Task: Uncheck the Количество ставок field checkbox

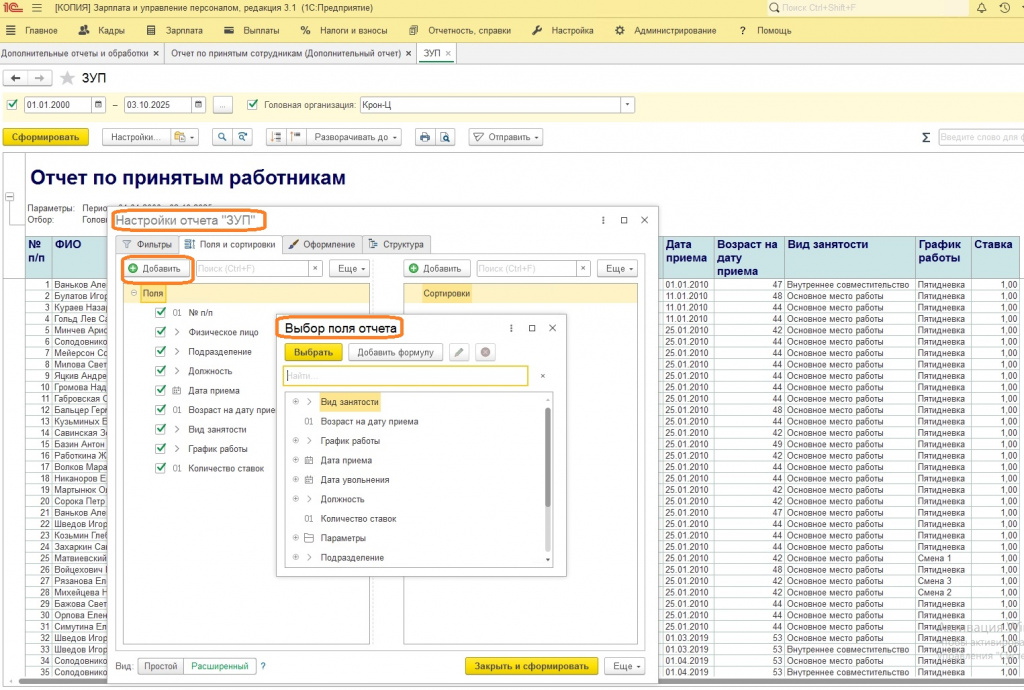Action: pos(160,468)
